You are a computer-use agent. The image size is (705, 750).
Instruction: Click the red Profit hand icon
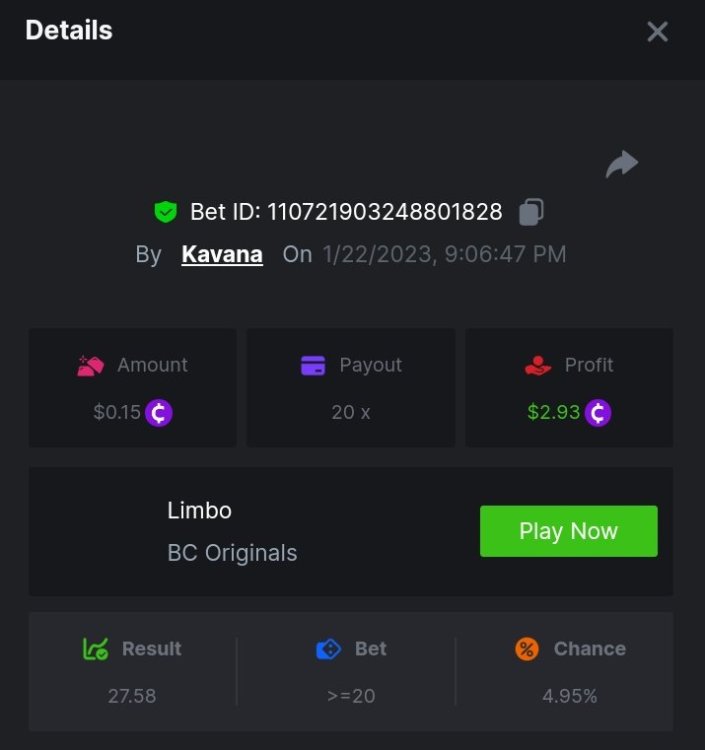coord(538,366)
